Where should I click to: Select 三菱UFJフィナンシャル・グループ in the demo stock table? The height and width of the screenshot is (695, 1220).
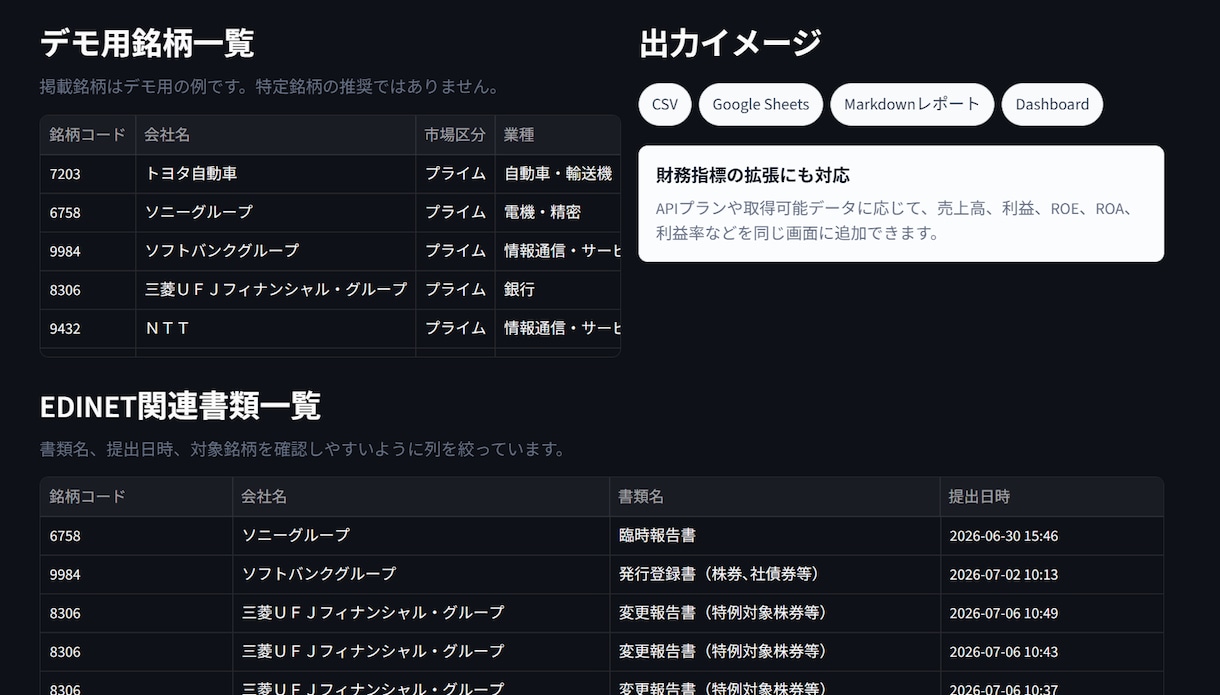click(x=276, y=289)
